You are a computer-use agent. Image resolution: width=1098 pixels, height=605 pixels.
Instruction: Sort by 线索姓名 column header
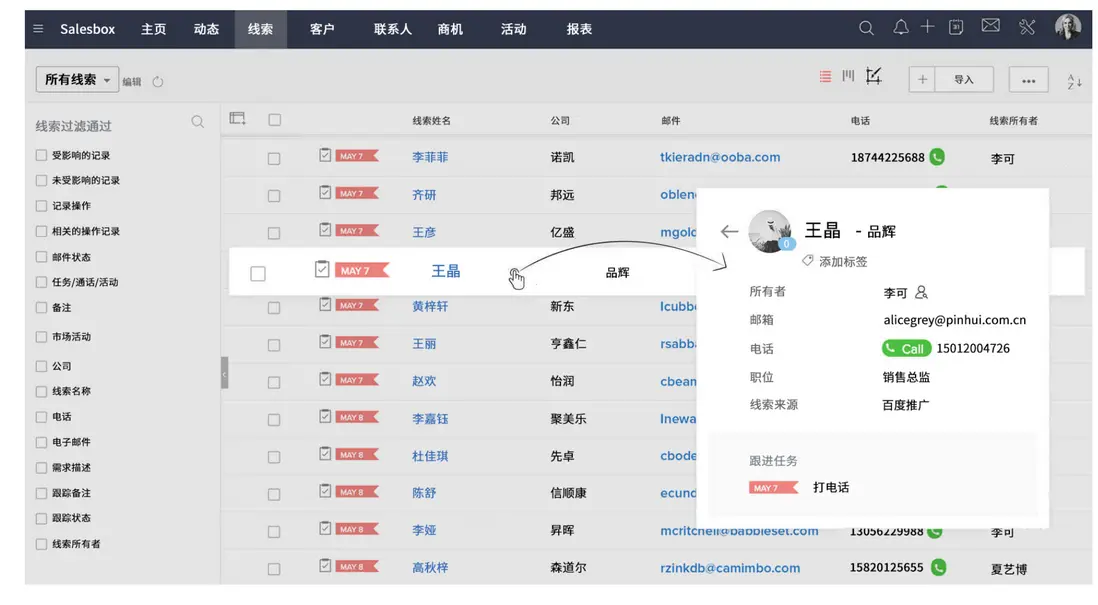431,120
